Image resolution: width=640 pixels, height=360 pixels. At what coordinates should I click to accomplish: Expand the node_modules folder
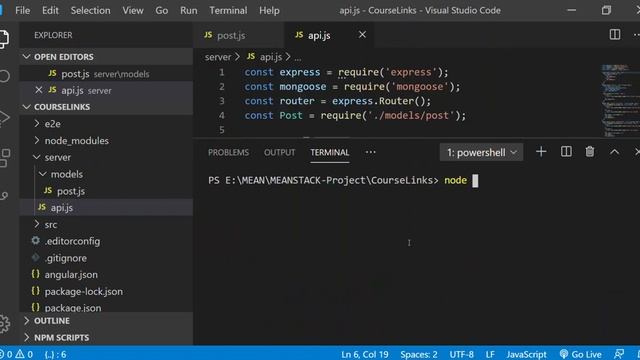(x=77, y=140)
